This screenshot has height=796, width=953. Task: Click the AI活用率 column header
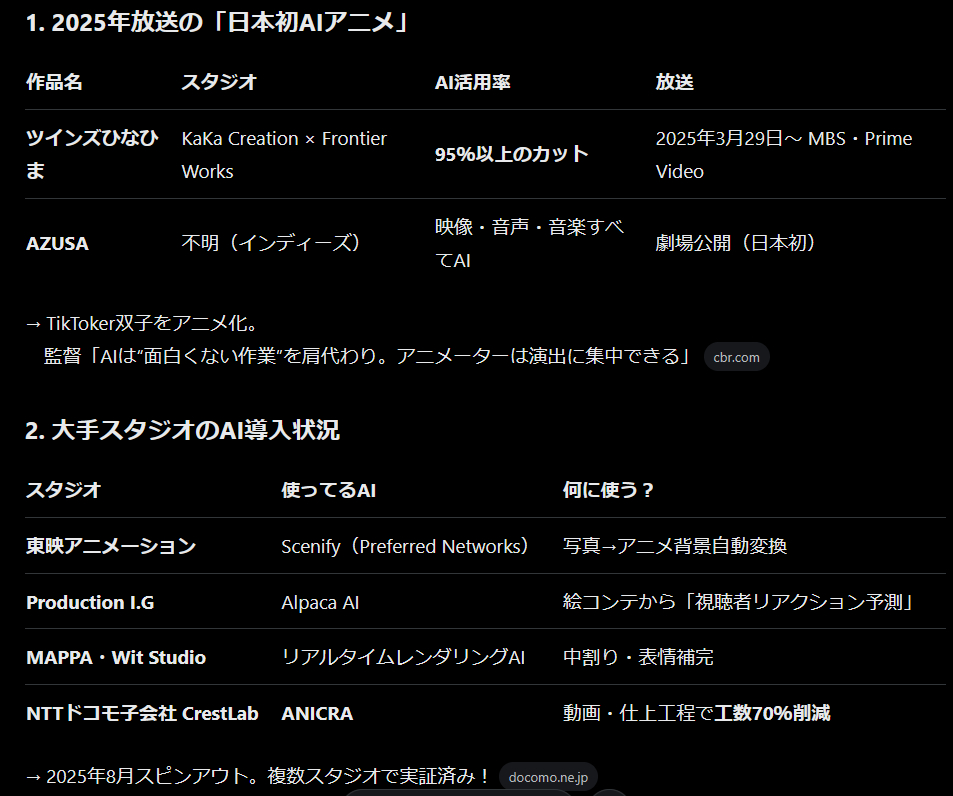(472, 82)
